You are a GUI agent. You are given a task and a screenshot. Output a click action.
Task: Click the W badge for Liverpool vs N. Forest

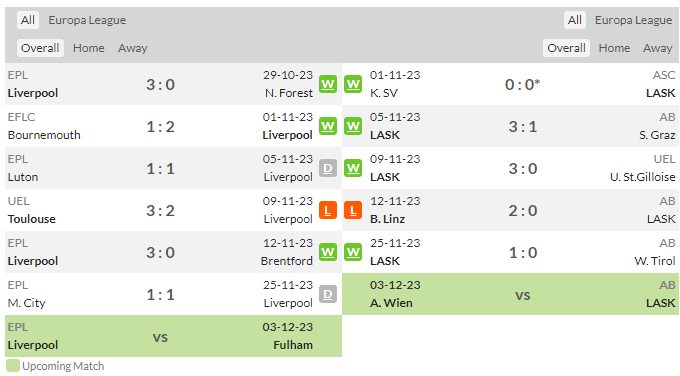[328, 84]
